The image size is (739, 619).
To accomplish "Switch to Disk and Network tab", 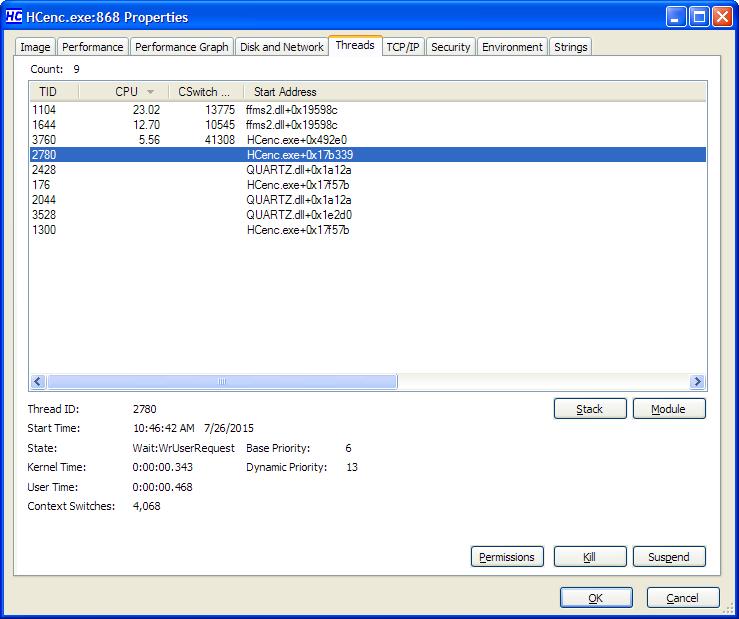I will 281,47.
